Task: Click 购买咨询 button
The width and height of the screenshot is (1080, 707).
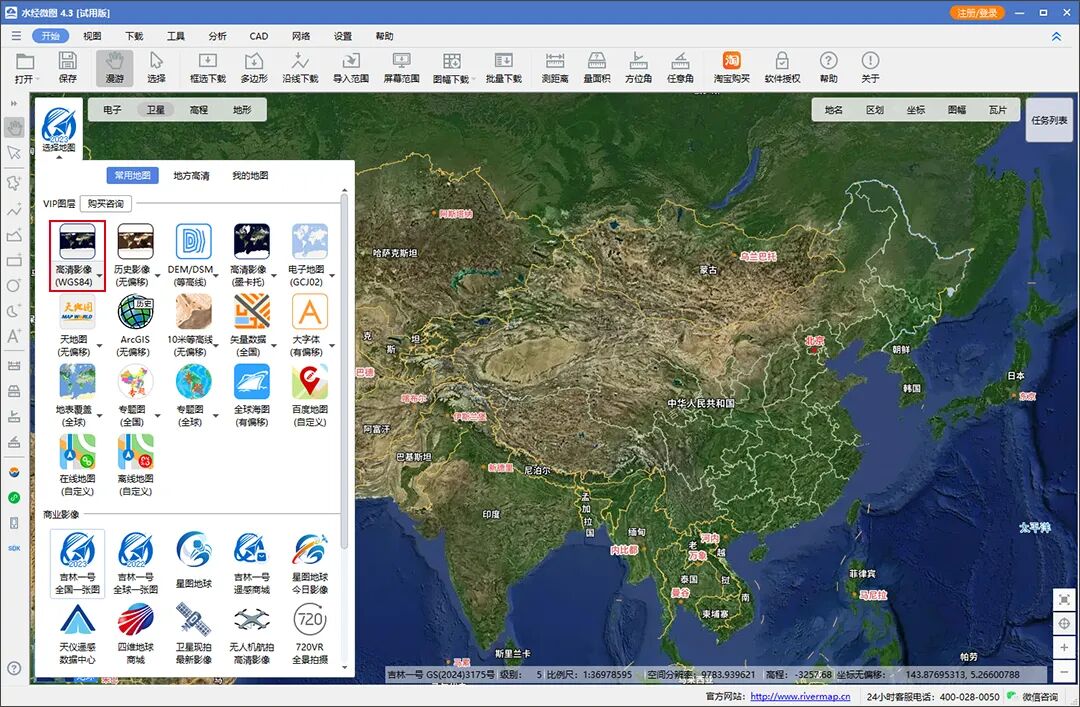Action: [105, 204]
